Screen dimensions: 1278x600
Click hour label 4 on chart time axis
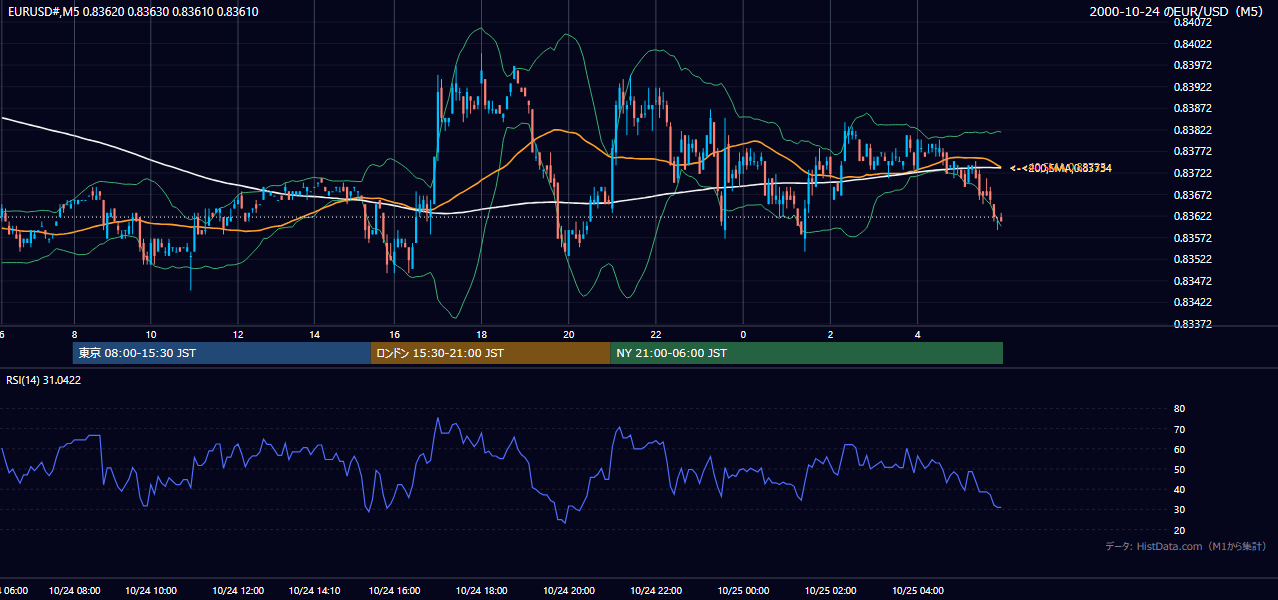tap(917, 334)
